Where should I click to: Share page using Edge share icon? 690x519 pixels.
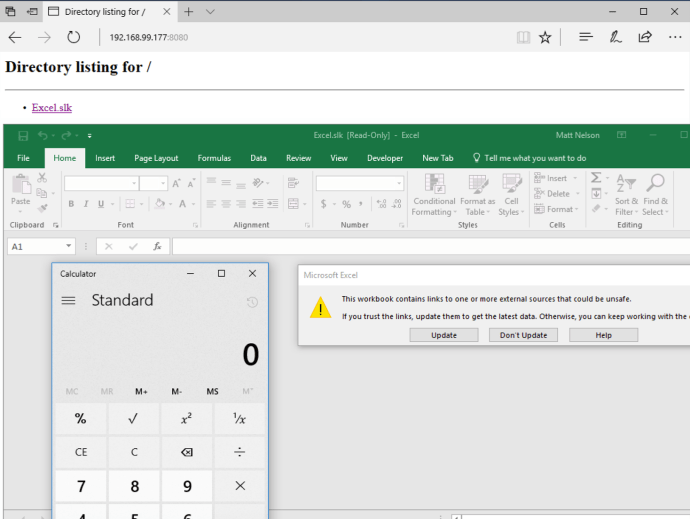(645, 37)
